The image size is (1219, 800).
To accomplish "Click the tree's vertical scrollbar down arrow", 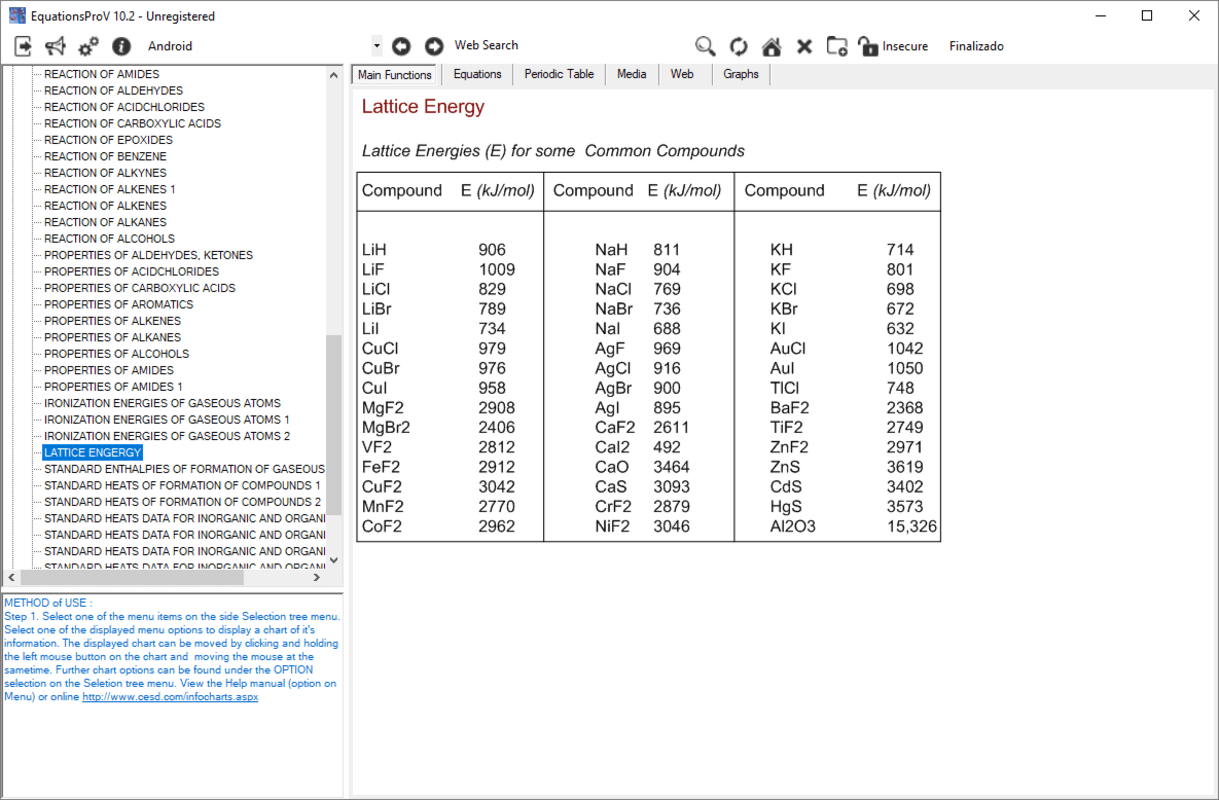I will coord(334,560).
